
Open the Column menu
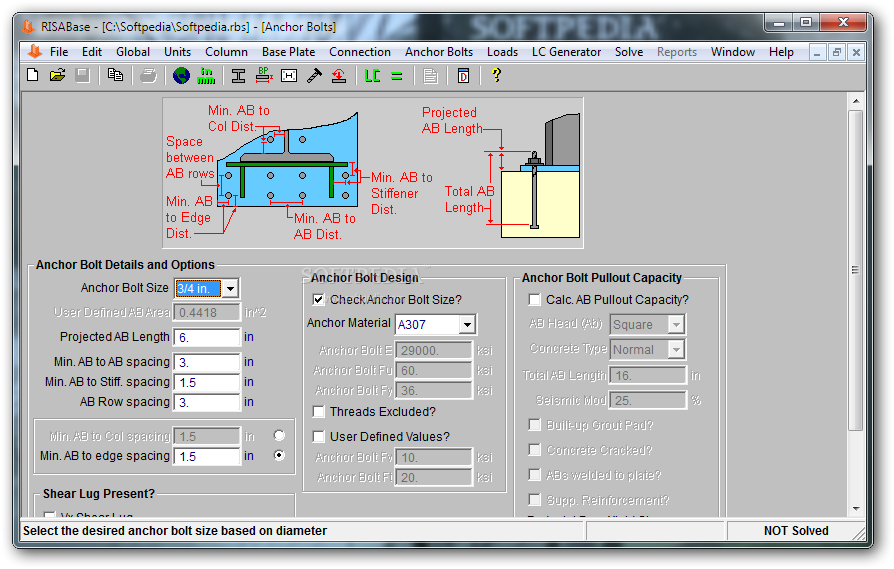[226, 52]
